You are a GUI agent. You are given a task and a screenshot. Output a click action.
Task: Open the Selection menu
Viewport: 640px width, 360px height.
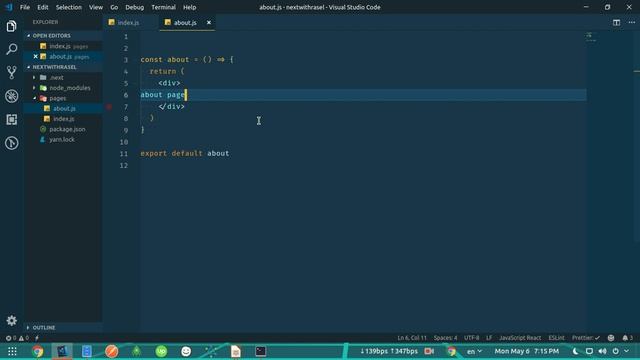coord(69,7)
